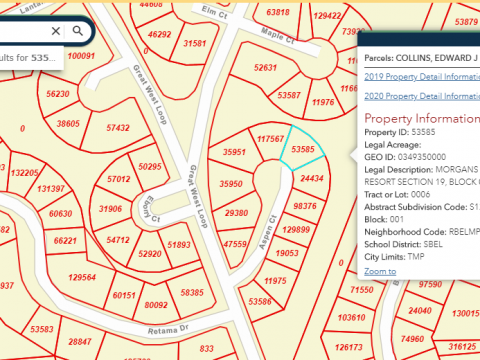Open 2019 Property Detail Information link

pos(422,77)
